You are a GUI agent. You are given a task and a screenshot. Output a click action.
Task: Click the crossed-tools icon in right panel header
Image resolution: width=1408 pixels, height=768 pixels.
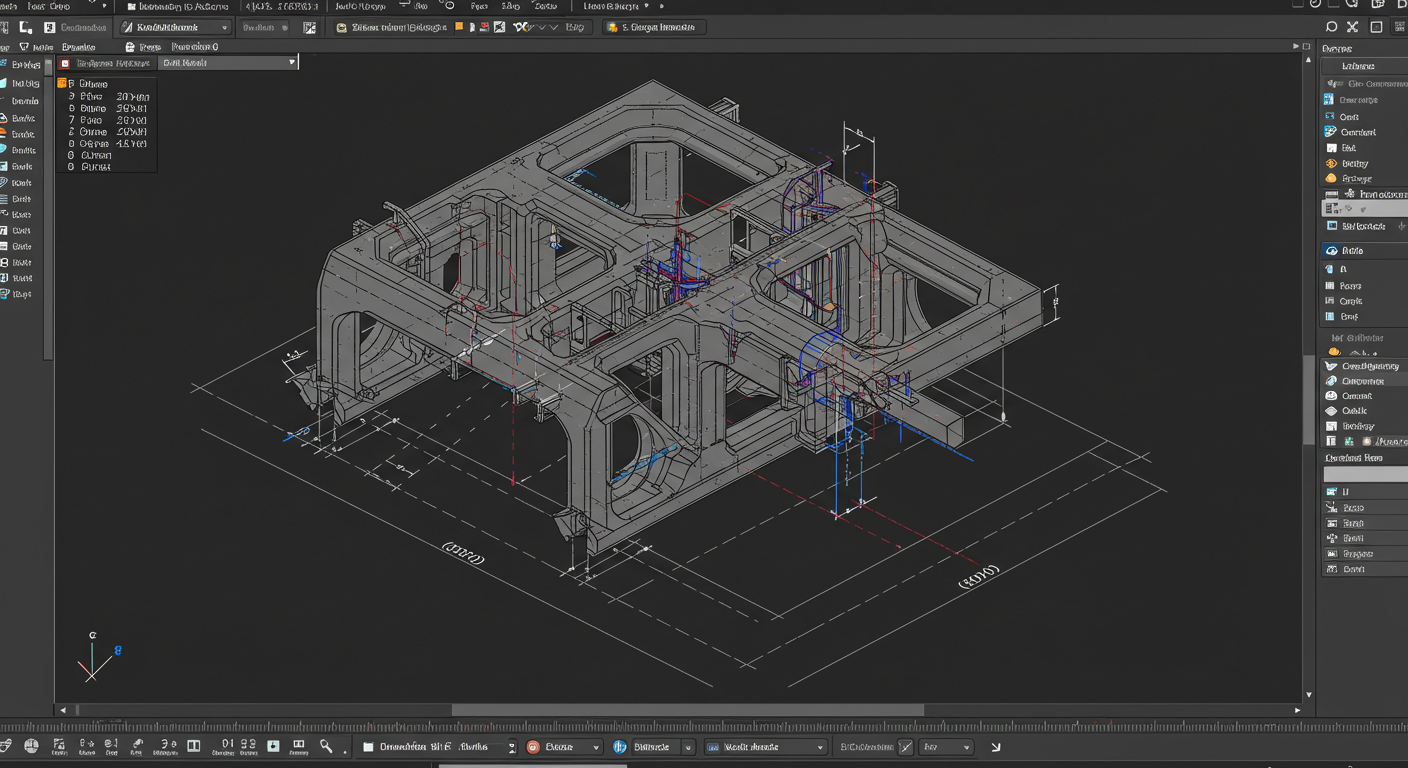tap(1353, 27)
